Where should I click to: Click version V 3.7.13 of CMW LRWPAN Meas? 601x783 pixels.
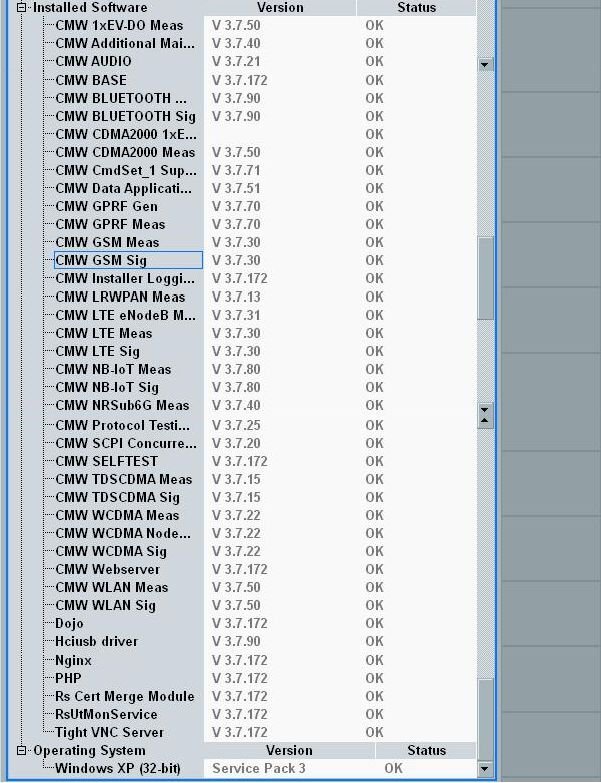236,297
